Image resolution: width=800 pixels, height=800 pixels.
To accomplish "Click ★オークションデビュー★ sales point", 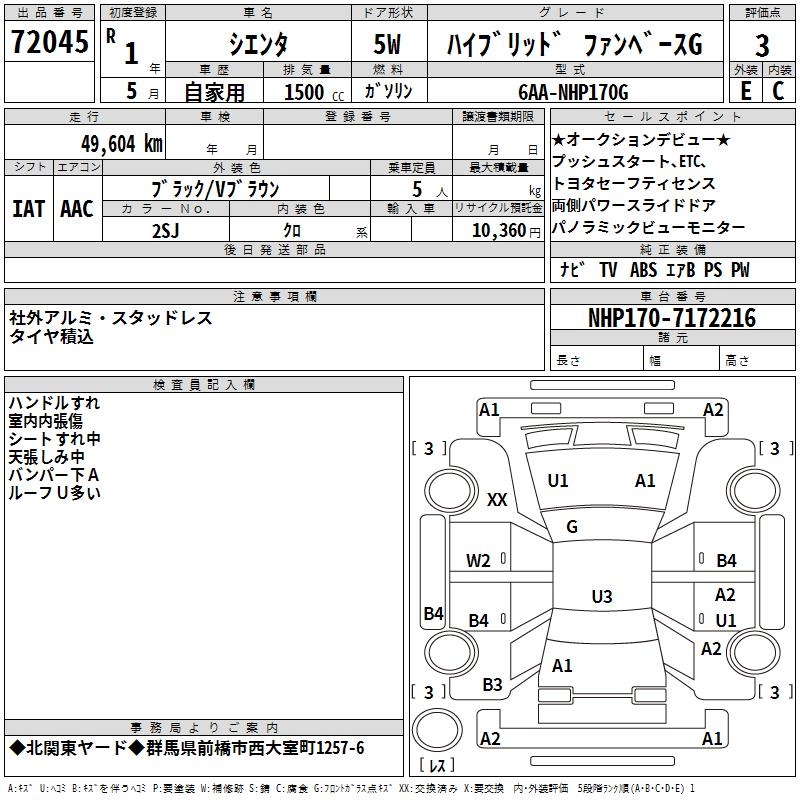I will coord(641,139).
